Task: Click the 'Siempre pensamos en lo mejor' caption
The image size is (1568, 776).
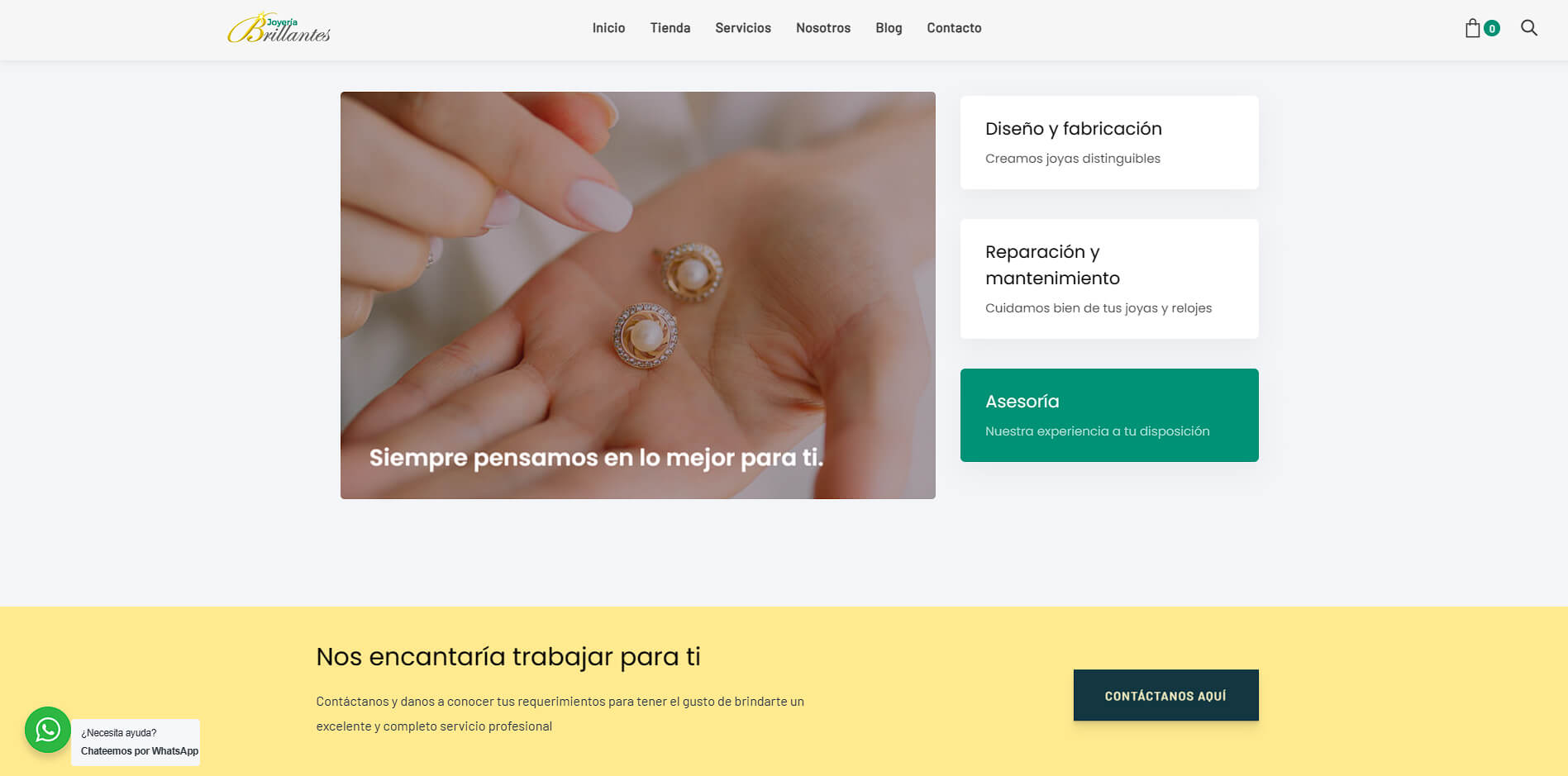Action: (x=596, y=458)
